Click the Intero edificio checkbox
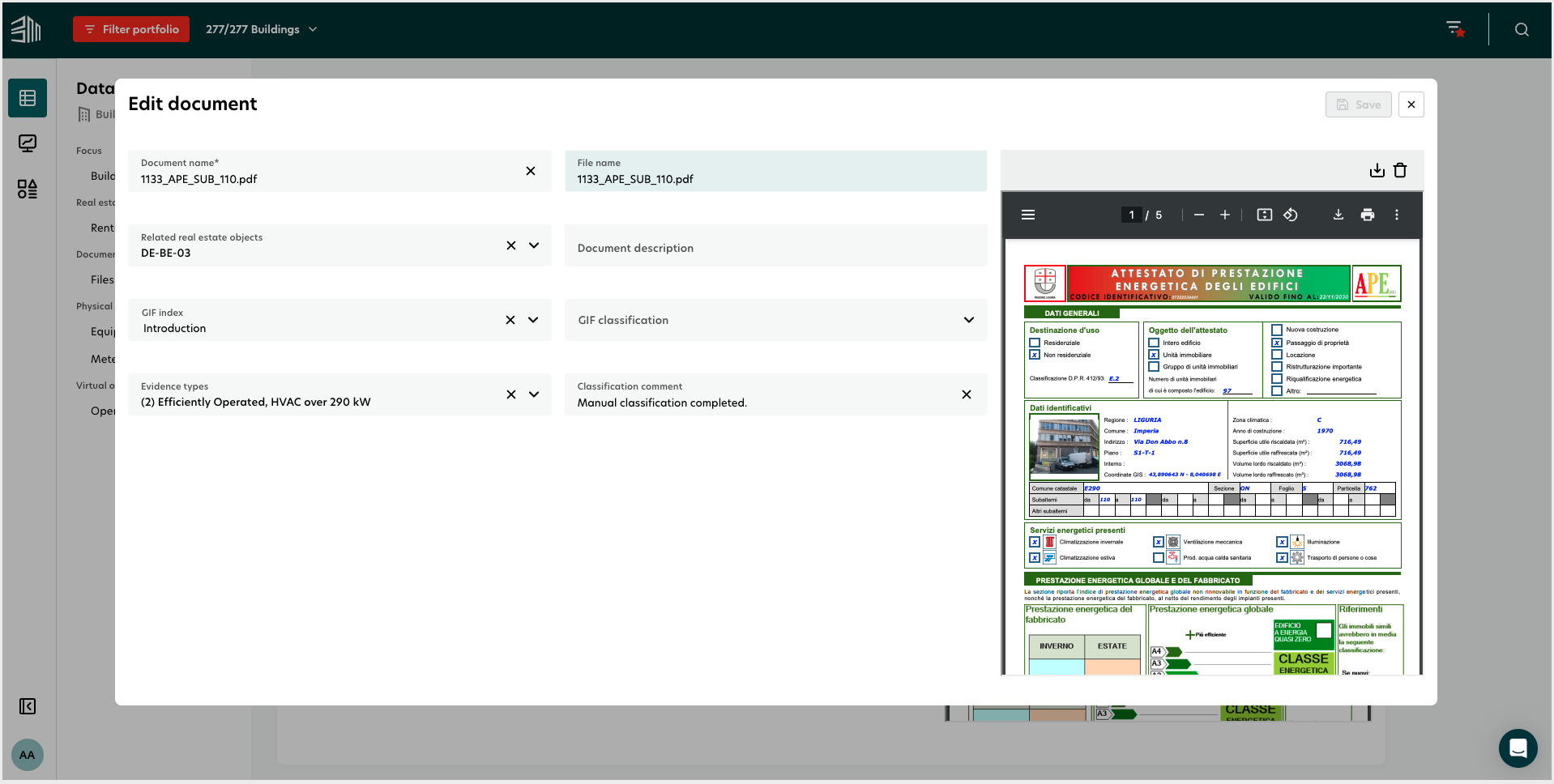 [1154, 343]
